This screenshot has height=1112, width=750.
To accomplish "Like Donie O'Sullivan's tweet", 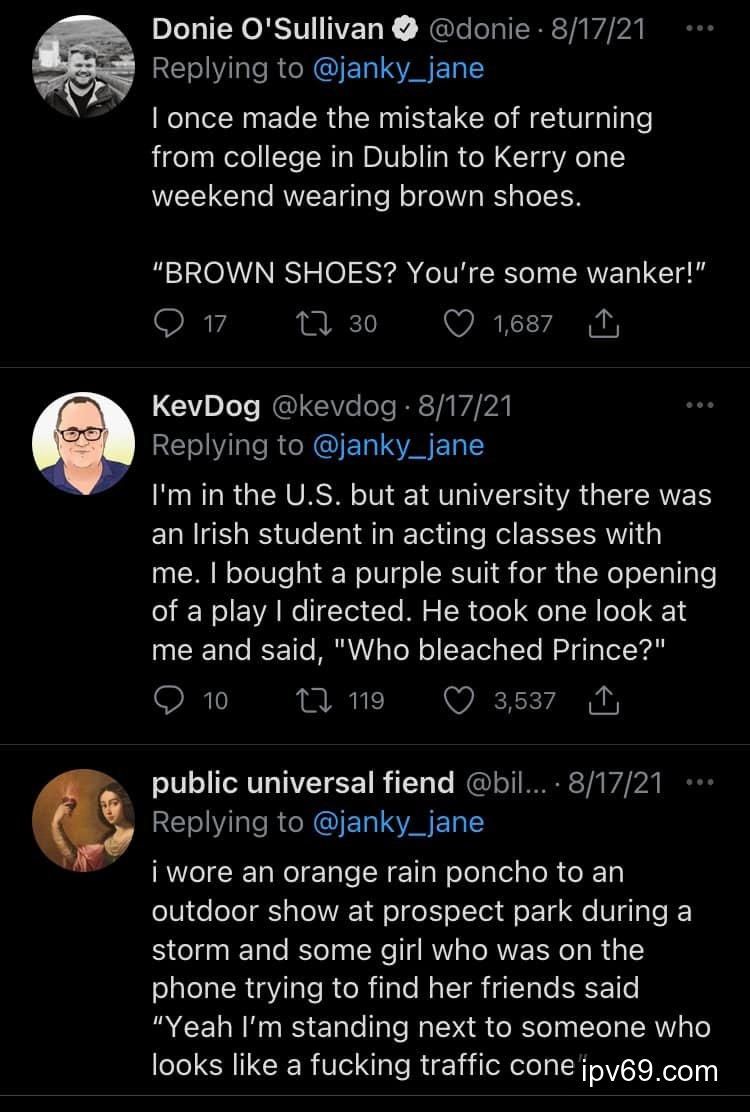I will click(459, 324).
